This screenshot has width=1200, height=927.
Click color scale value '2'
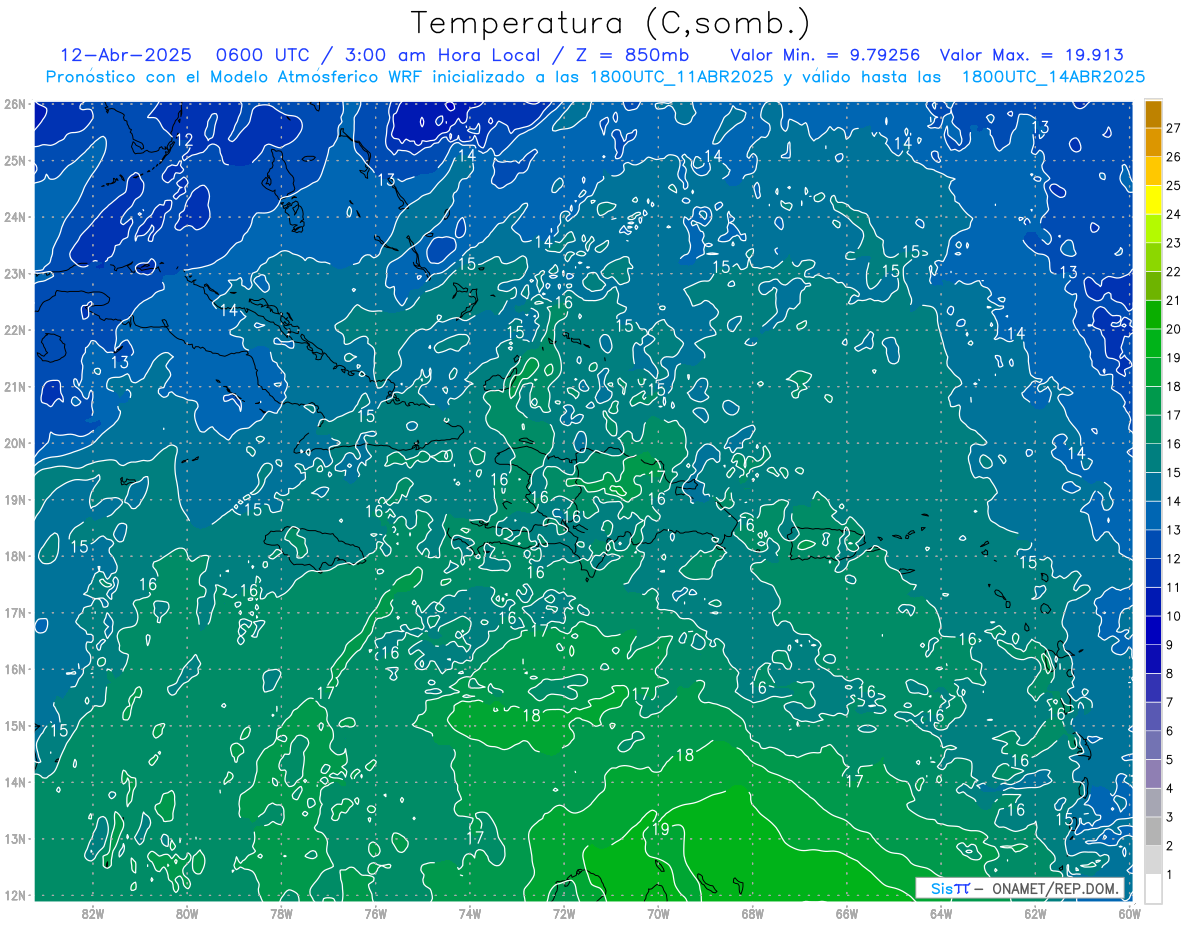(1170, 846)
